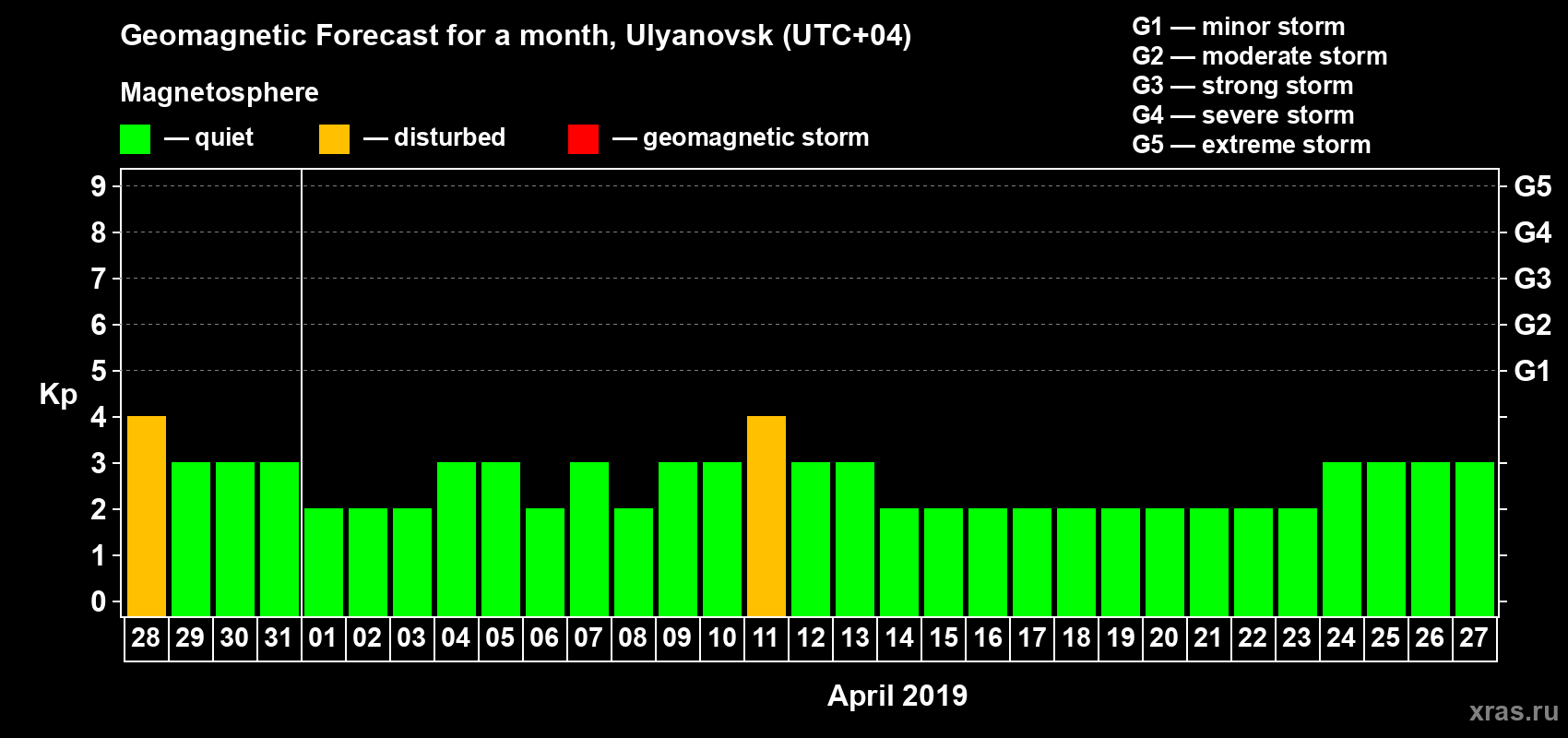This screenshot has height=738, width=1568.
Task: Select the green bar for day 01
Action: tap(324, 563)
